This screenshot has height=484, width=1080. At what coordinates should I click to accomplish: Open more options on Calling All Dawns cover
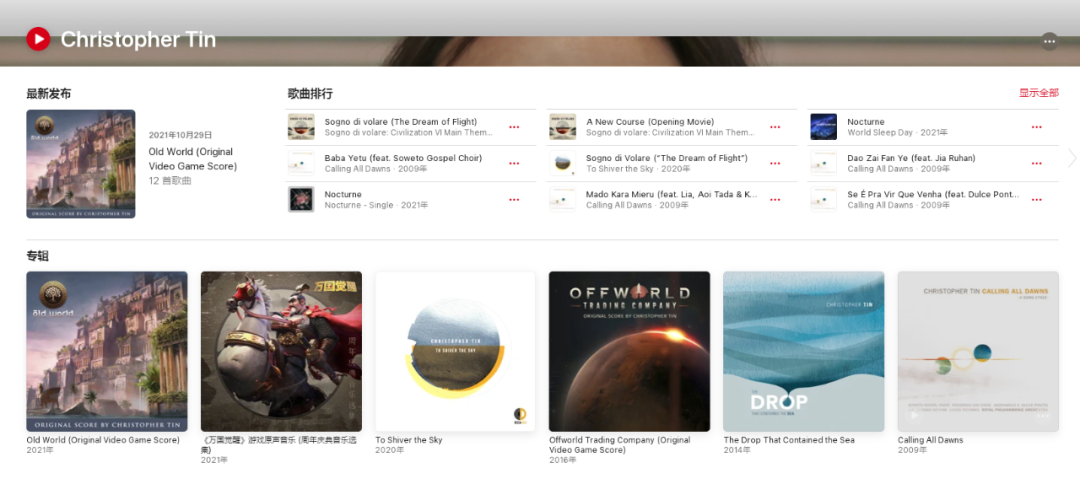point(1042,415)
